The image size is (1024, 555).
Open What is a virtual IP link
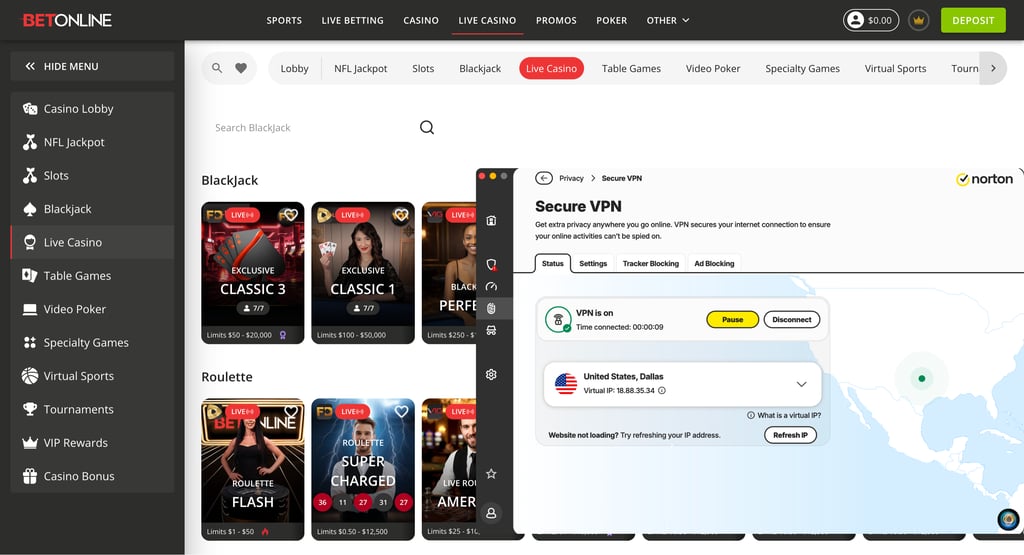coord(784,415)
